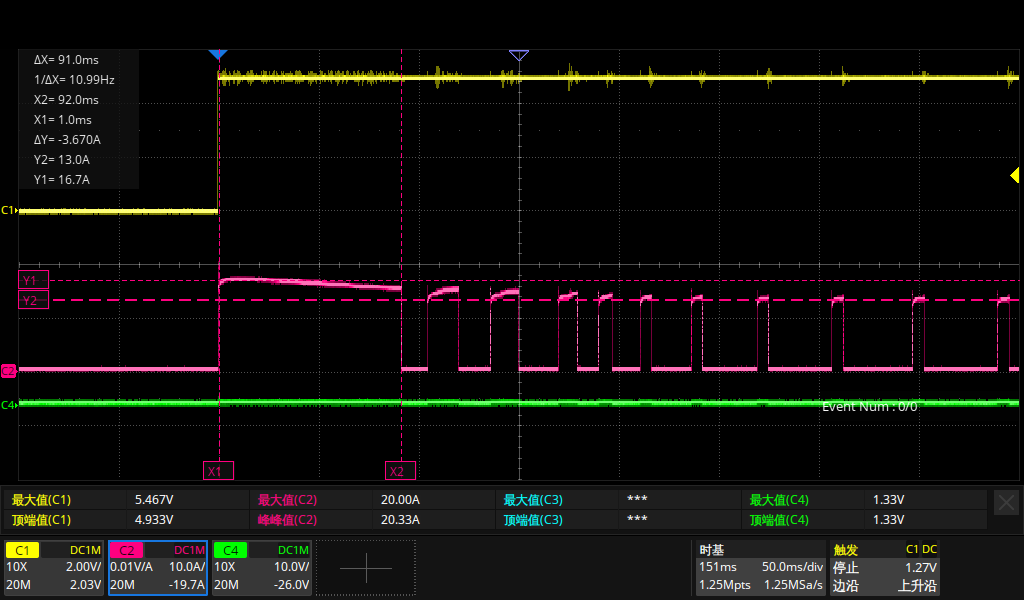Select the yellow trigger level arrow at right edge

pos(1014,175)
